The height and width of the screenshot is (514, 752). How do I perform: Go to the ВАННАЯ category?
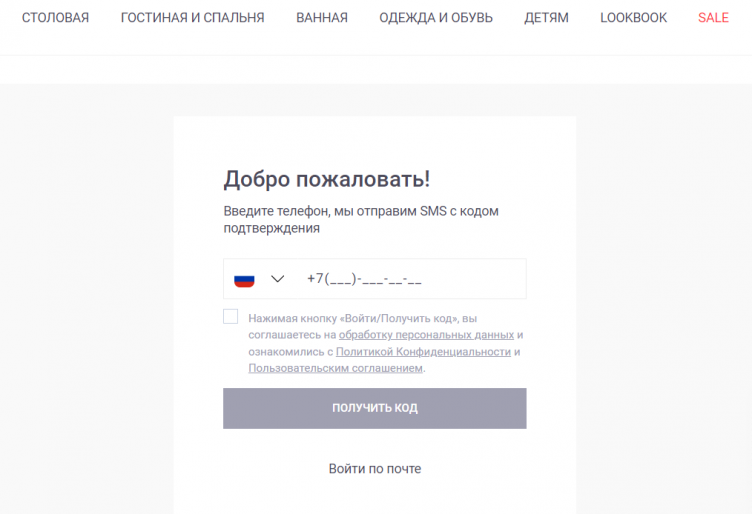(x=322, y=18)
